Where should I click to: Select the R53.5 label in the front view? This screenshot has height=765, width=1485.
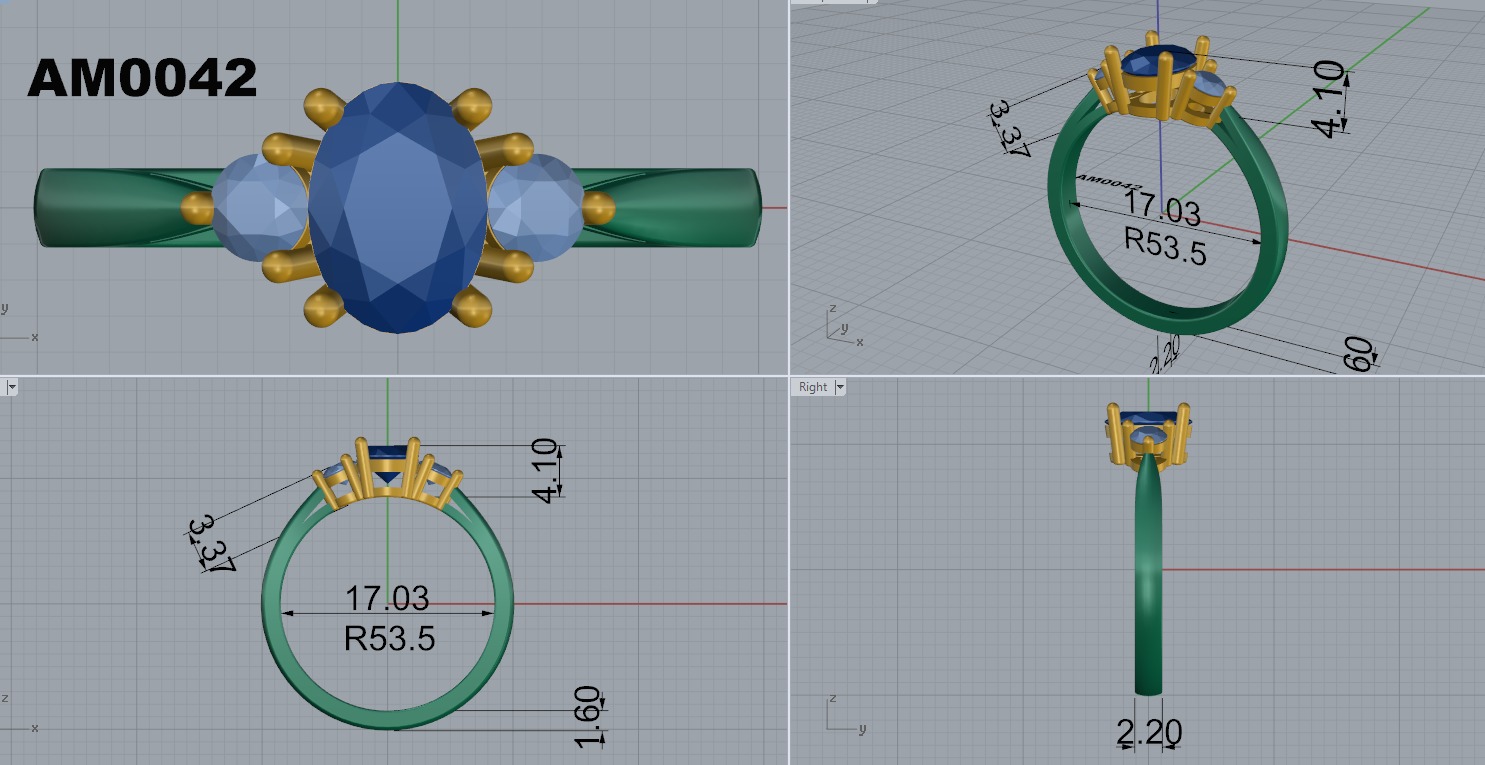[x=389, y=638]
